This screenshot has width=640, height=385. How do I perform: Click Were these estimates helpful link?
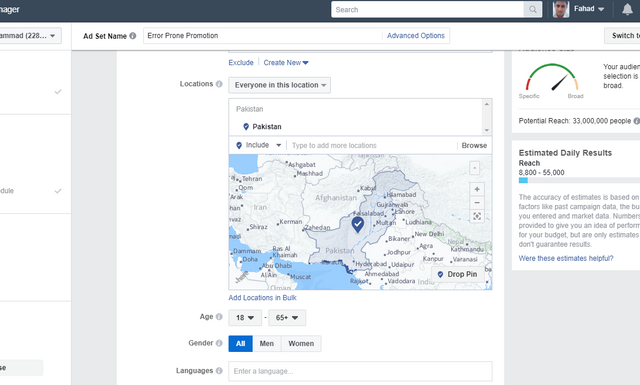566,258
